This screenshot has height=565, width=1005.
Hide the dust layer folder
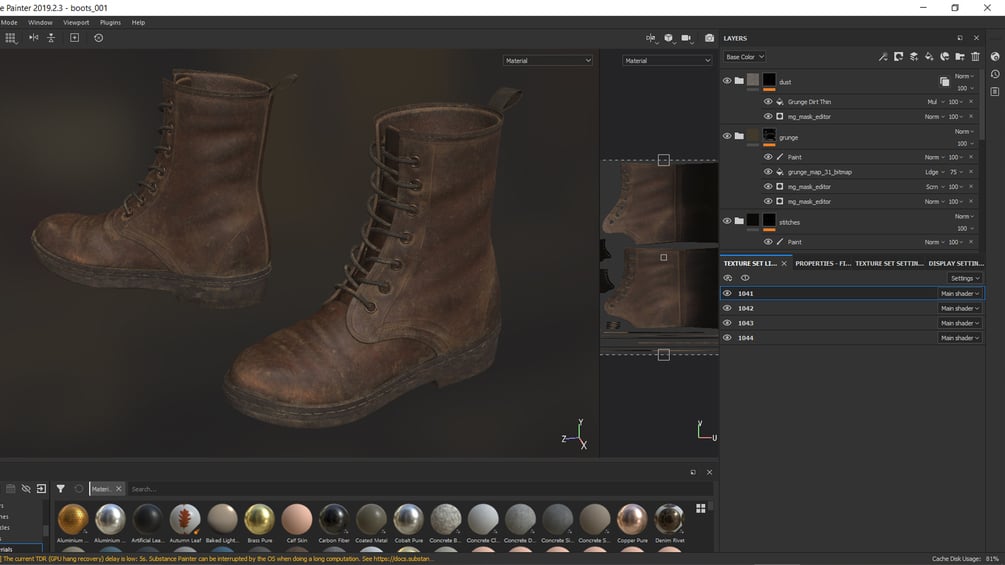[x=727, y=81]
